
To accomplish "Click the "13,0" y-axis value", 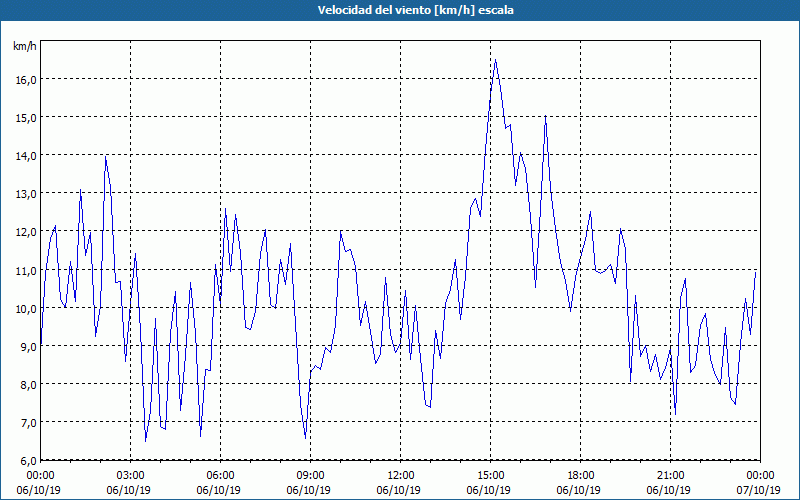I will [x=25, y=194].
